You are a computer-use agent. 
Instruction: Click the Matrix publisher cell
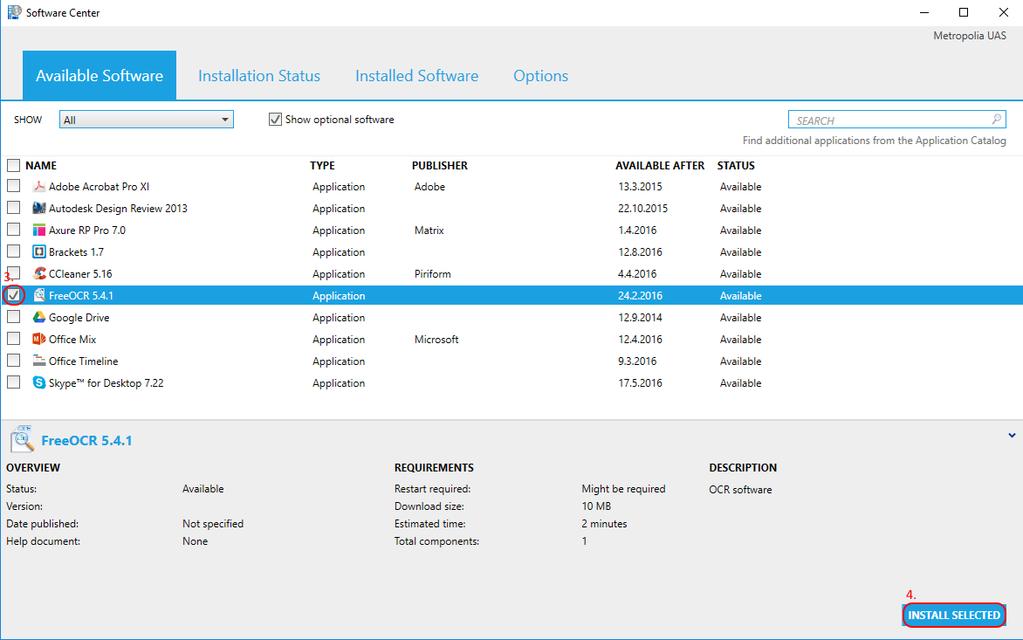(x=429, y=230)
